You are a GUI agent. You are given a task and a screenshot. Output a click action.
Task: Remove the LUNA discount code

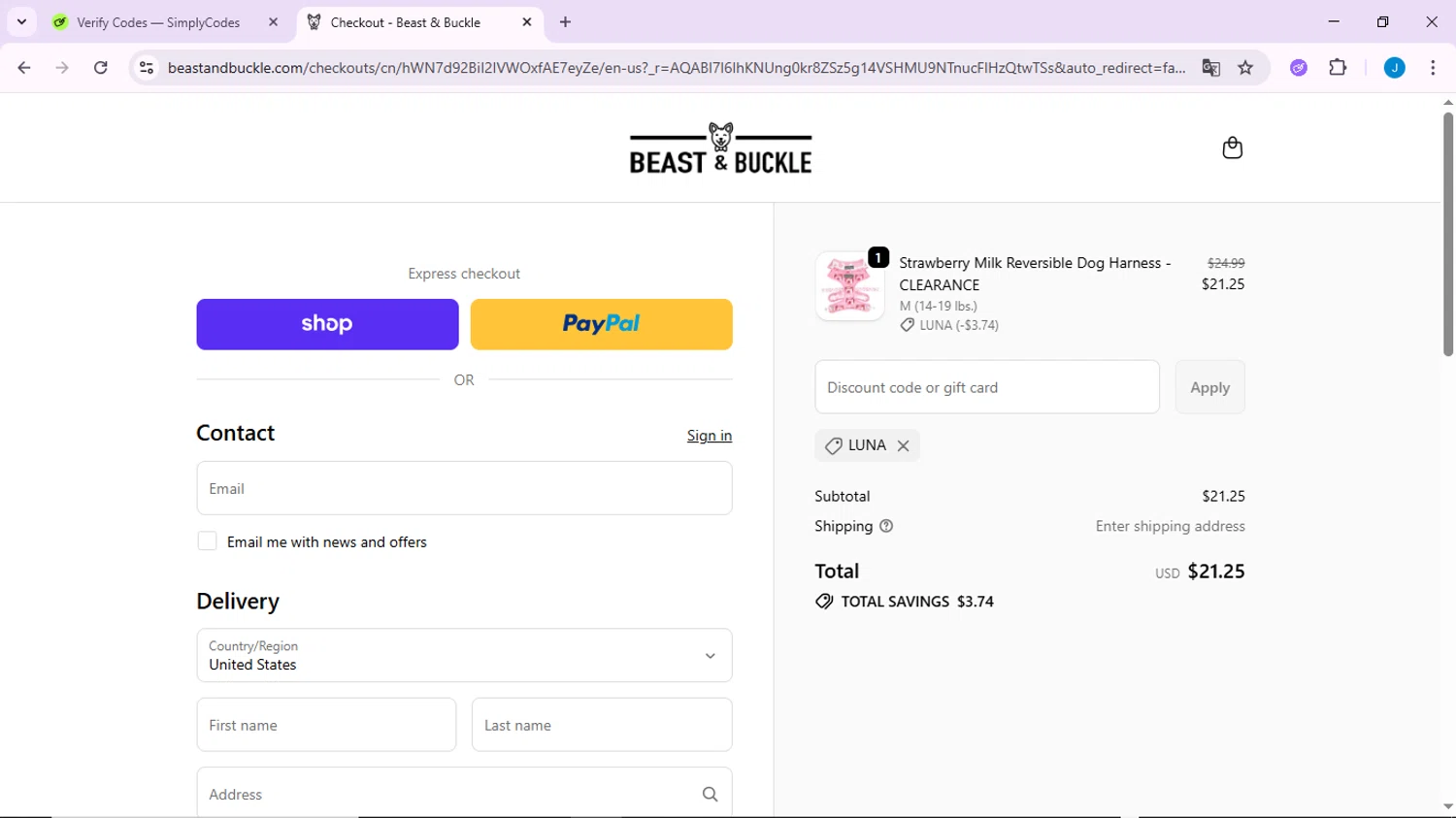(x=903, y=445)
